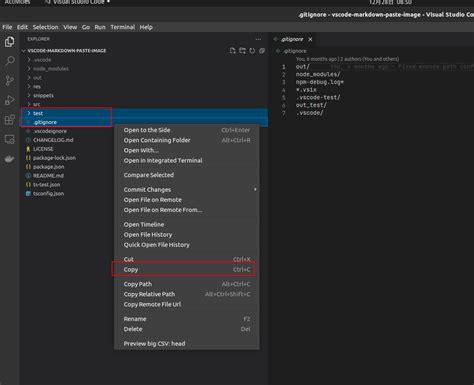Viewport: 474px width, 385px height.
Task: Choose Rename from context menu
Action: point(187,319)
